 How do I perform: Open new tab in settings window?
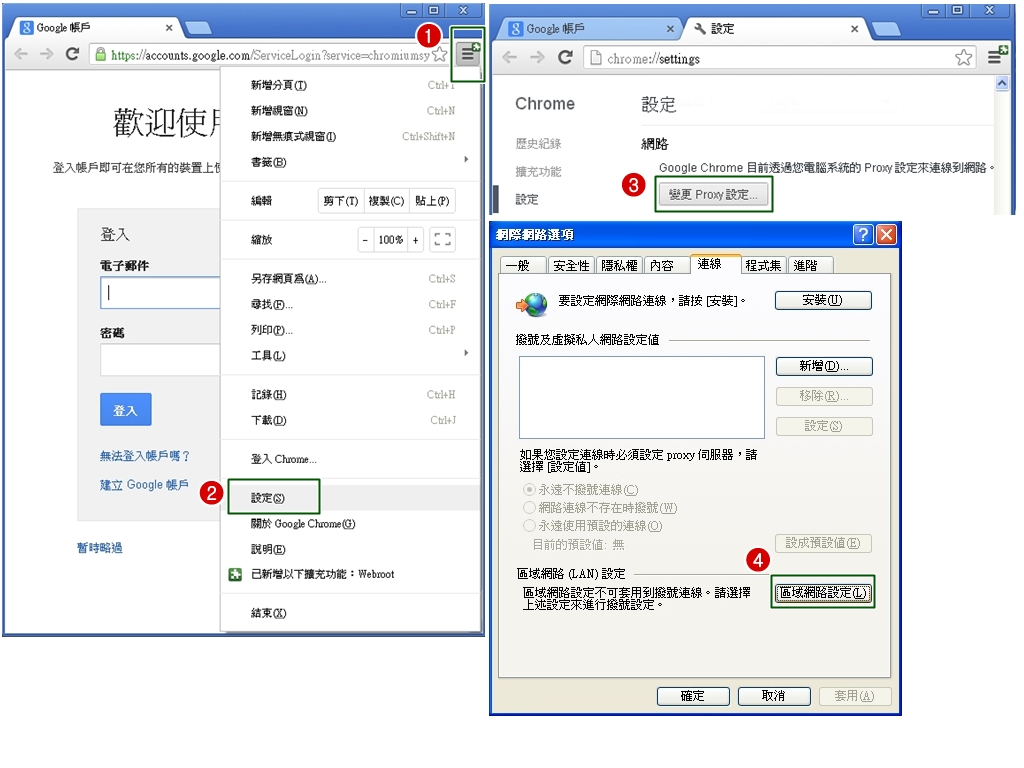pos(886,29)
